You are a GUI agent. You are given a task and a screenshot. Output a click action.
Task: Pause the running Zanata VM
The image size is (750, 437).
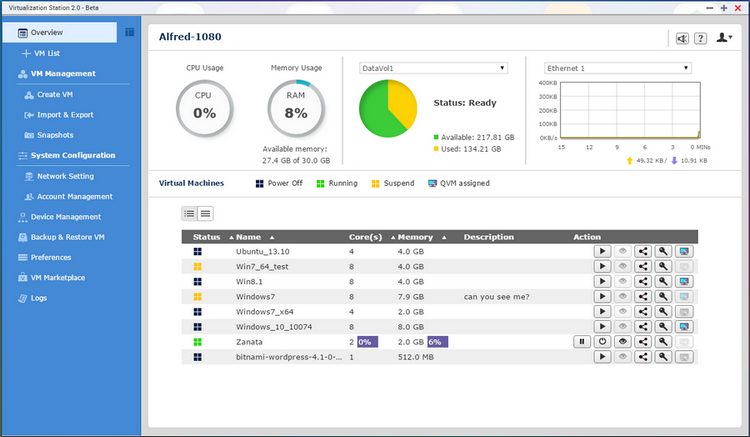coord(582,341)
